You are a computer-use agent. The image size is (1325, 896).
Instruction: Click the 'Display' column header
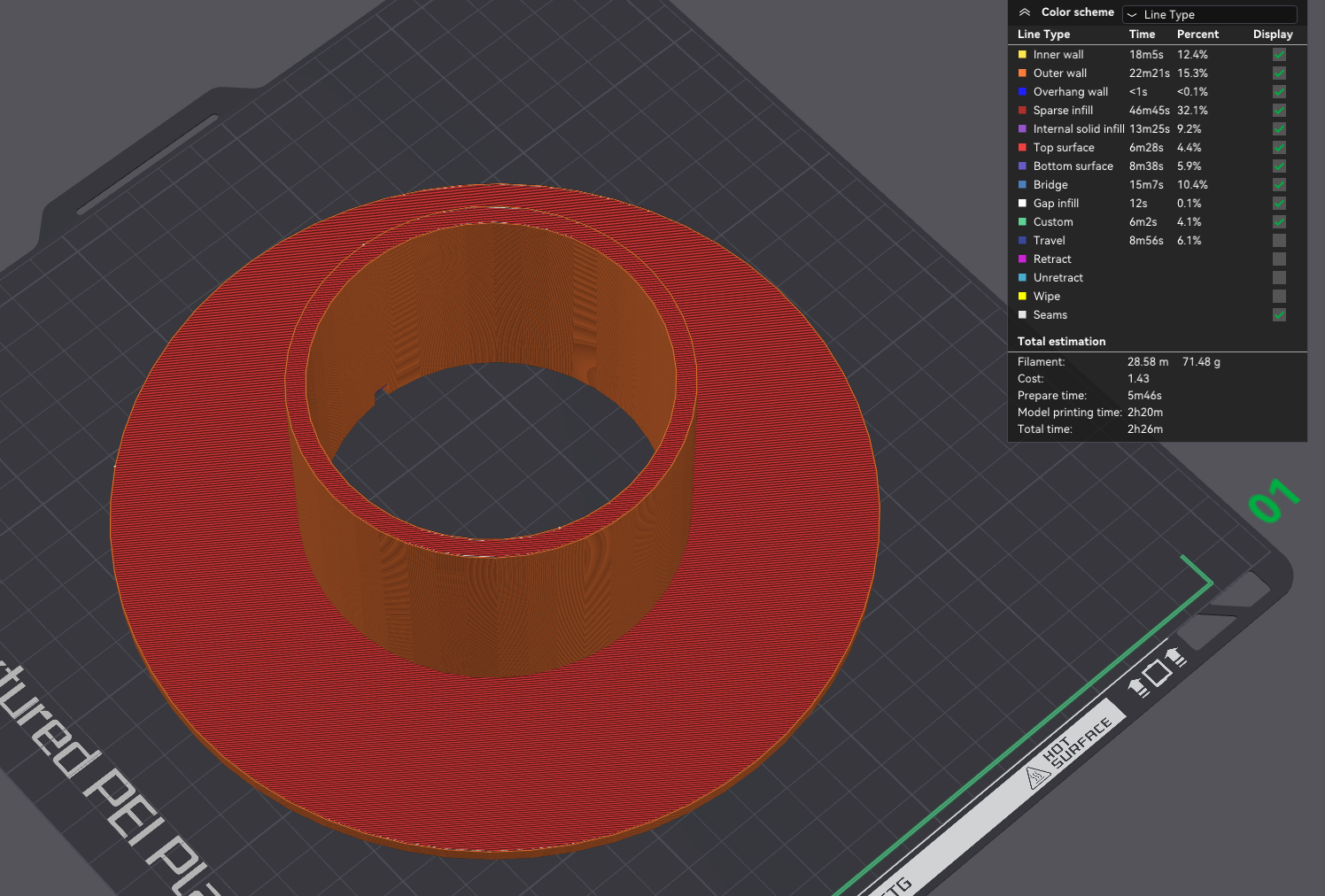pos(1273,34)
